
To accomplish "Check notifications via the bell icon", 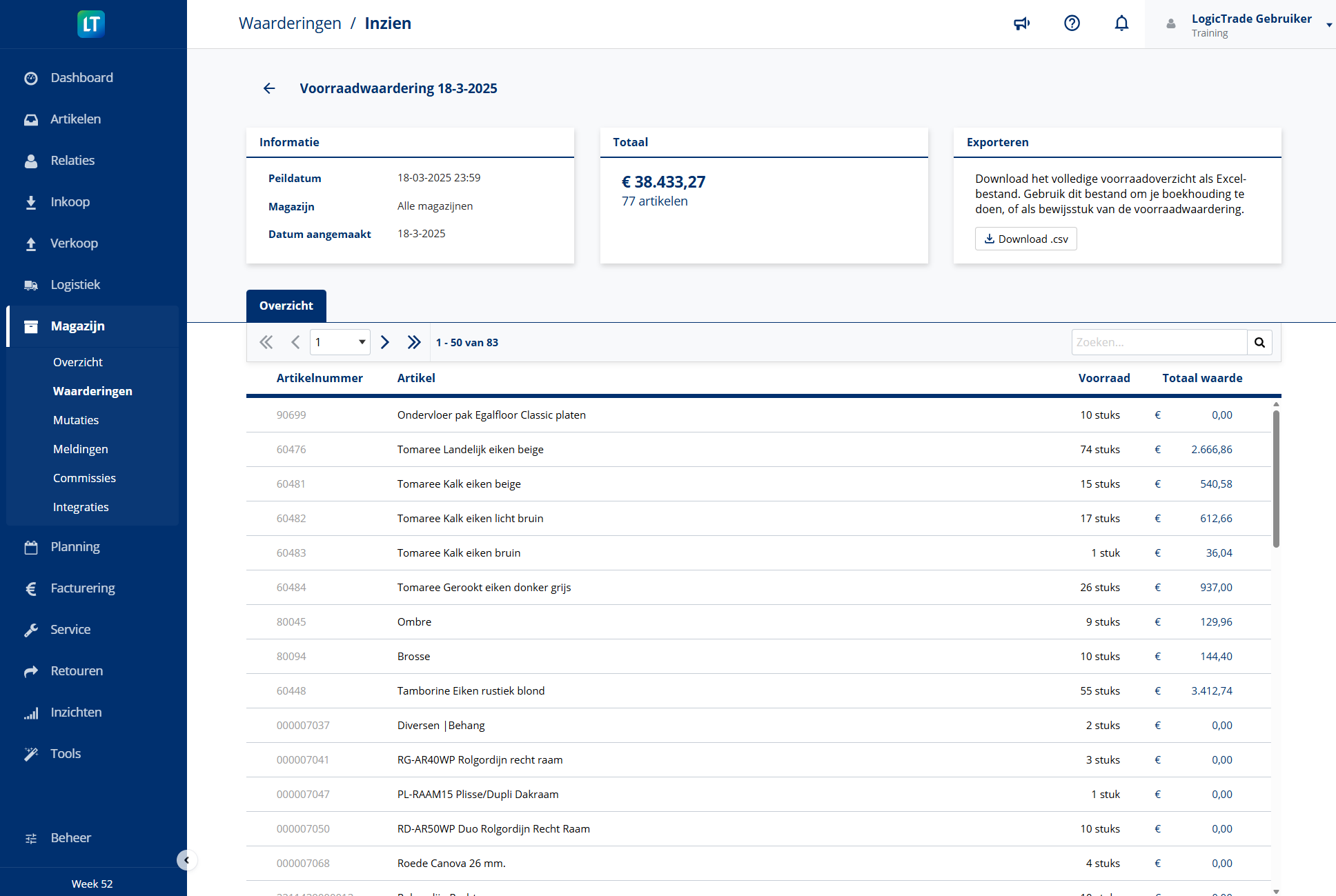I will [1121, 23].
